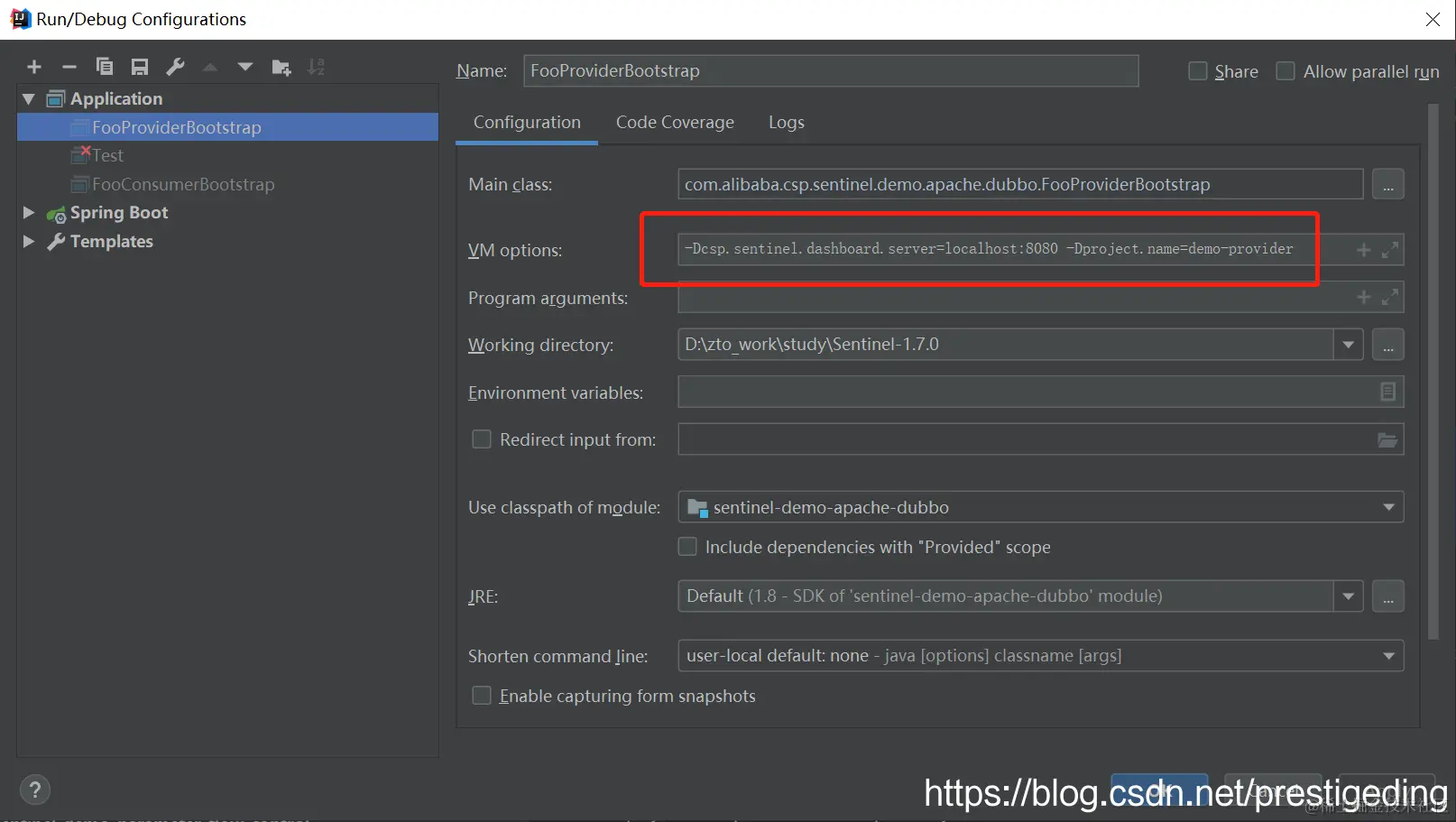Move the configuration down with the arrow

click(245, 67)
